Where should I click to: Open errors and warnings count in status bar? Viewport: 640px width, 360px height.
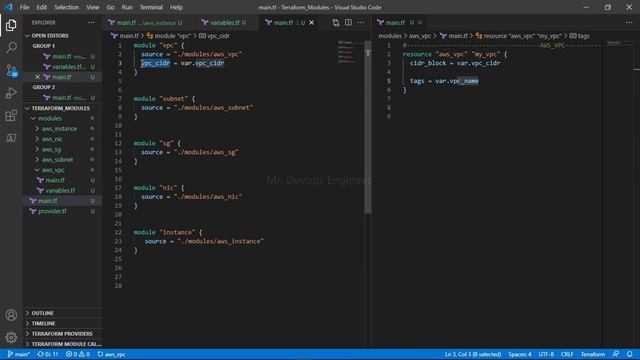(78, 354)
